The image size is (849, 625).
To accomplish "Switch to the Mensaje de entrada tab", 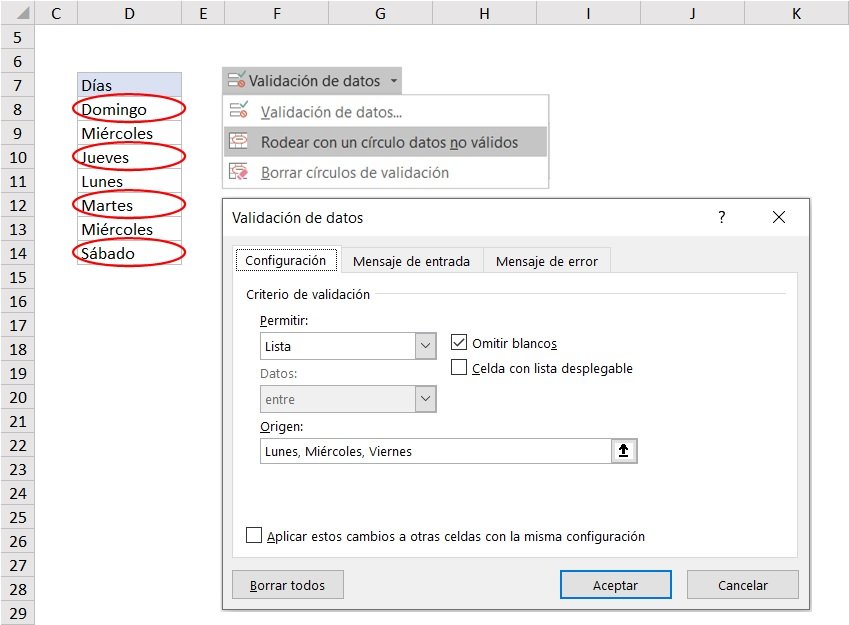I will 412,260.
